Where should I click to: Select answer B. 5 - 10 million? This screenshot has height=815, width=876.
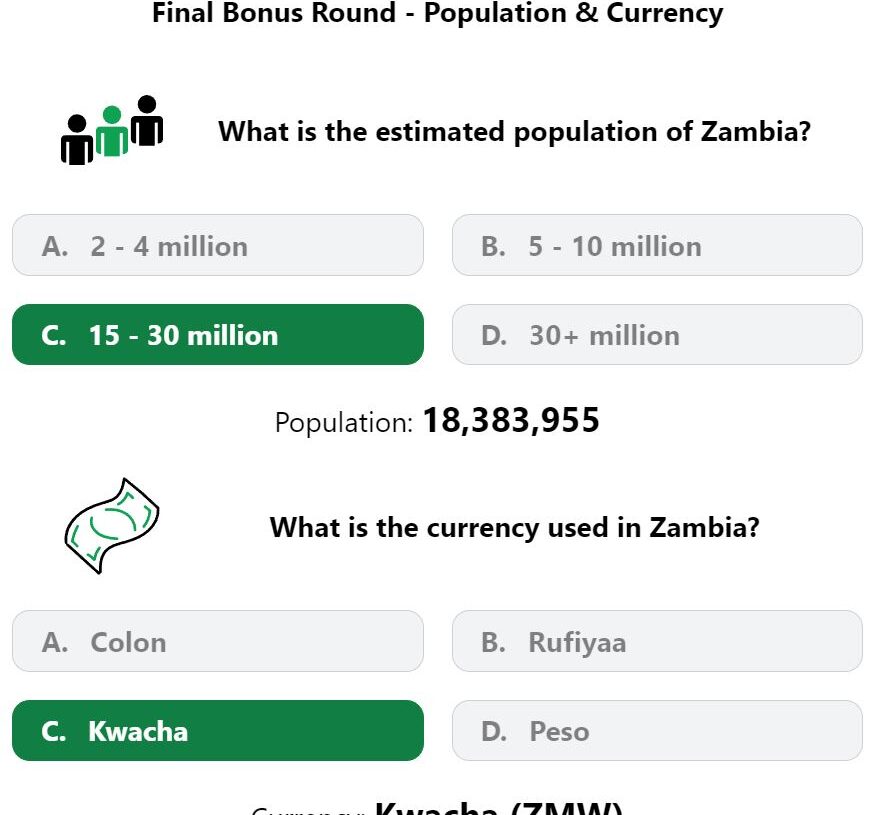point(657,245)
